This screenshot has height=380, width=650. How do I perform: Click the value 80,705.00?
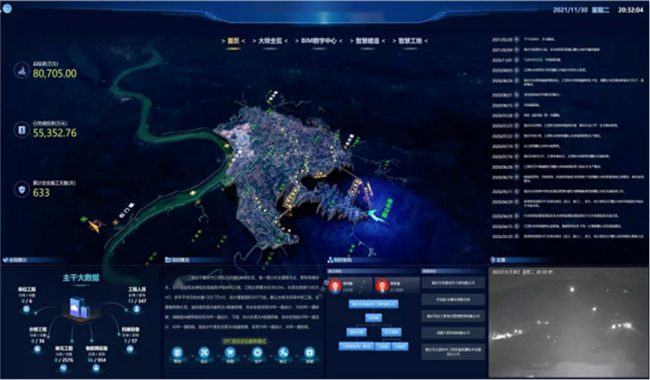tap(55, 73)
